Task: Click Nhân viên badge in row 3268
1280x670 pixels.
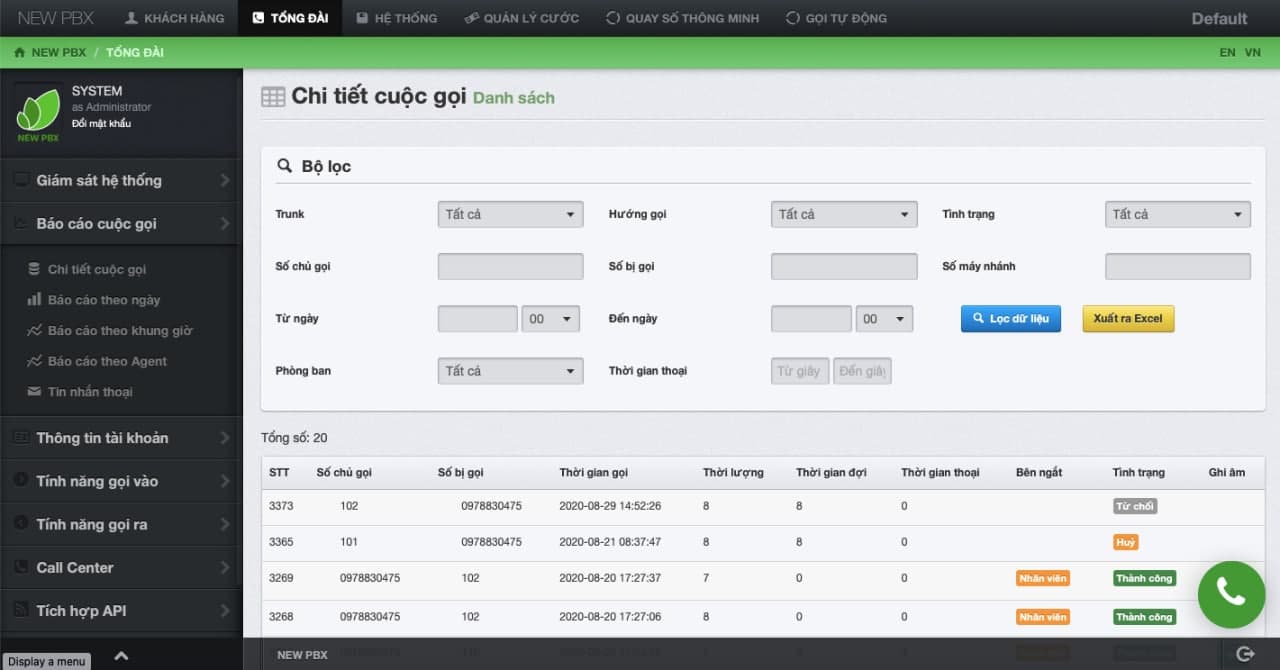Action: [x=1043, y=617]
